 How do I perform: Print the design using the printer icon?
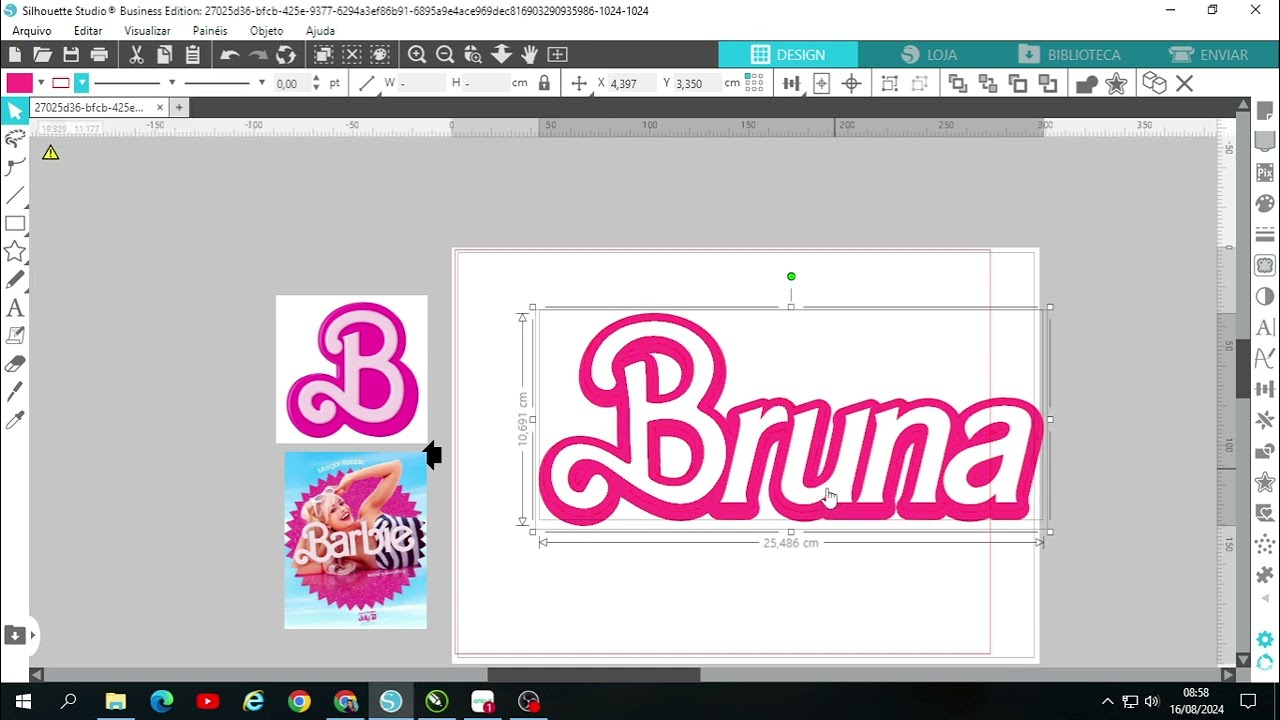[x=99, y=54]
